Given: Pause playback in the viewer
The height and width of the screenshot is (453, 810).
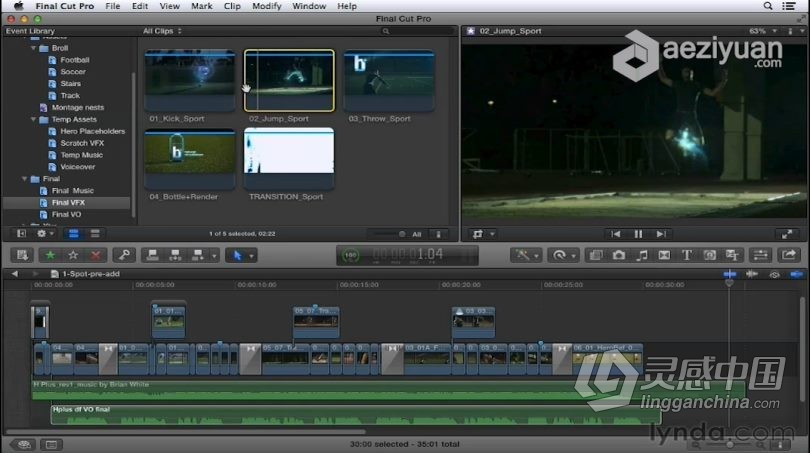Looking at the screenshot, I should click(x=638, y=234).
